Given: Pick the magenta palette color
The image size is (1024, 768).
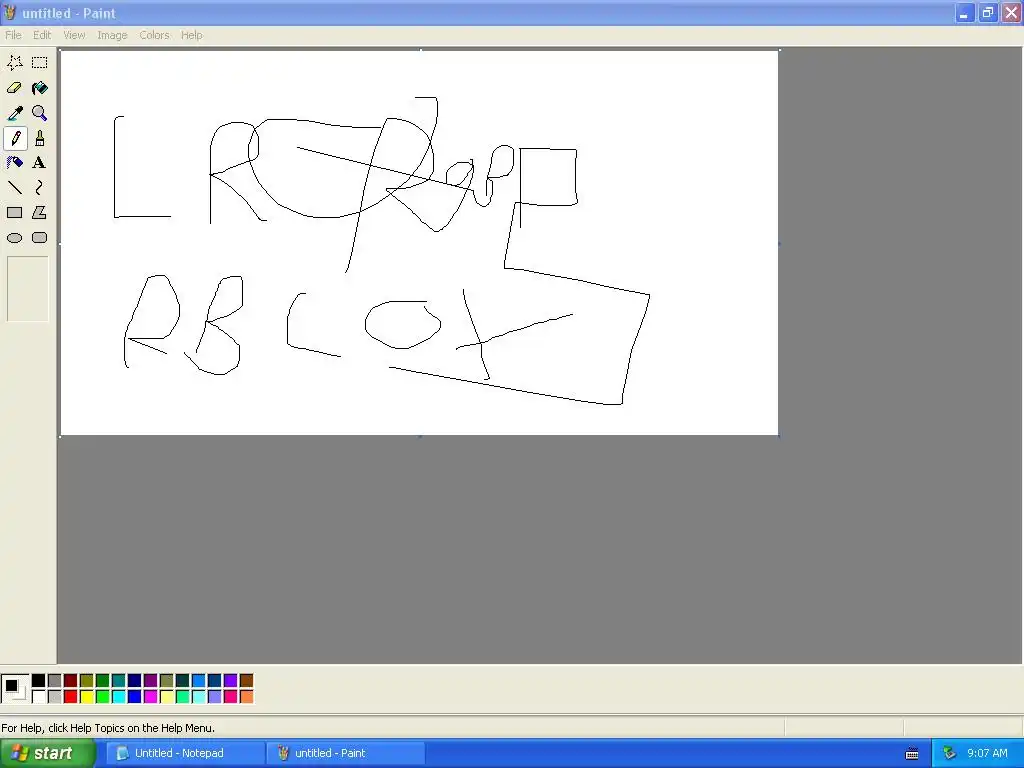Looking at the screenshot, I should click(150, 697).
